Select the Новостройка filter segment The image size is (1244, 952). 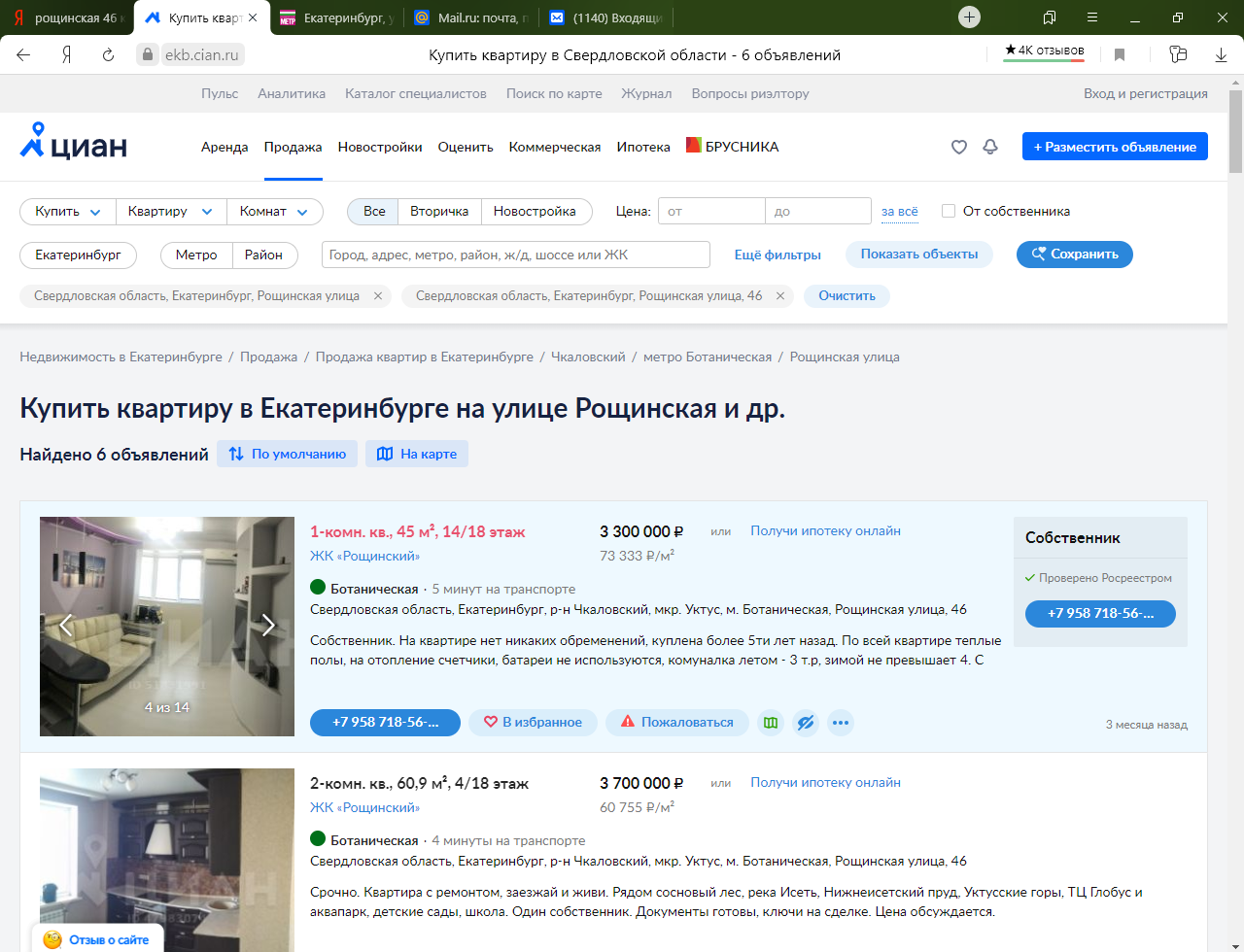tap(535, 211)
